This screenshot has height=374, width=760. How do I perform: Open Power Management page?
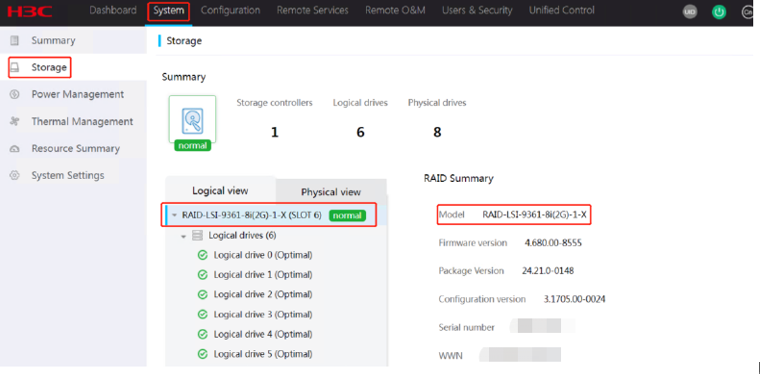coord(78,94)
